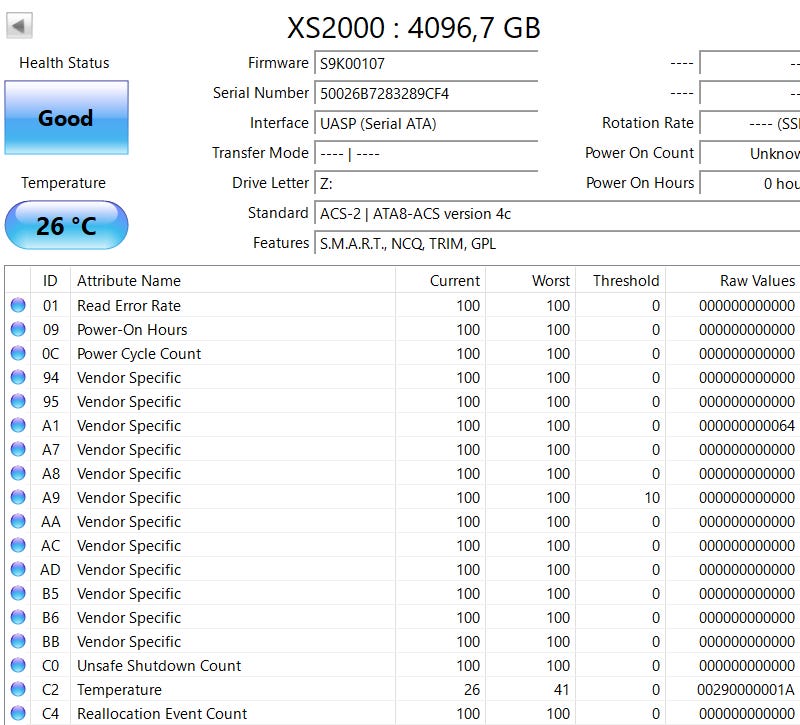
Task: Select the status orb for Unsafe Shutdown Count
Action: (x=18, y=665)
